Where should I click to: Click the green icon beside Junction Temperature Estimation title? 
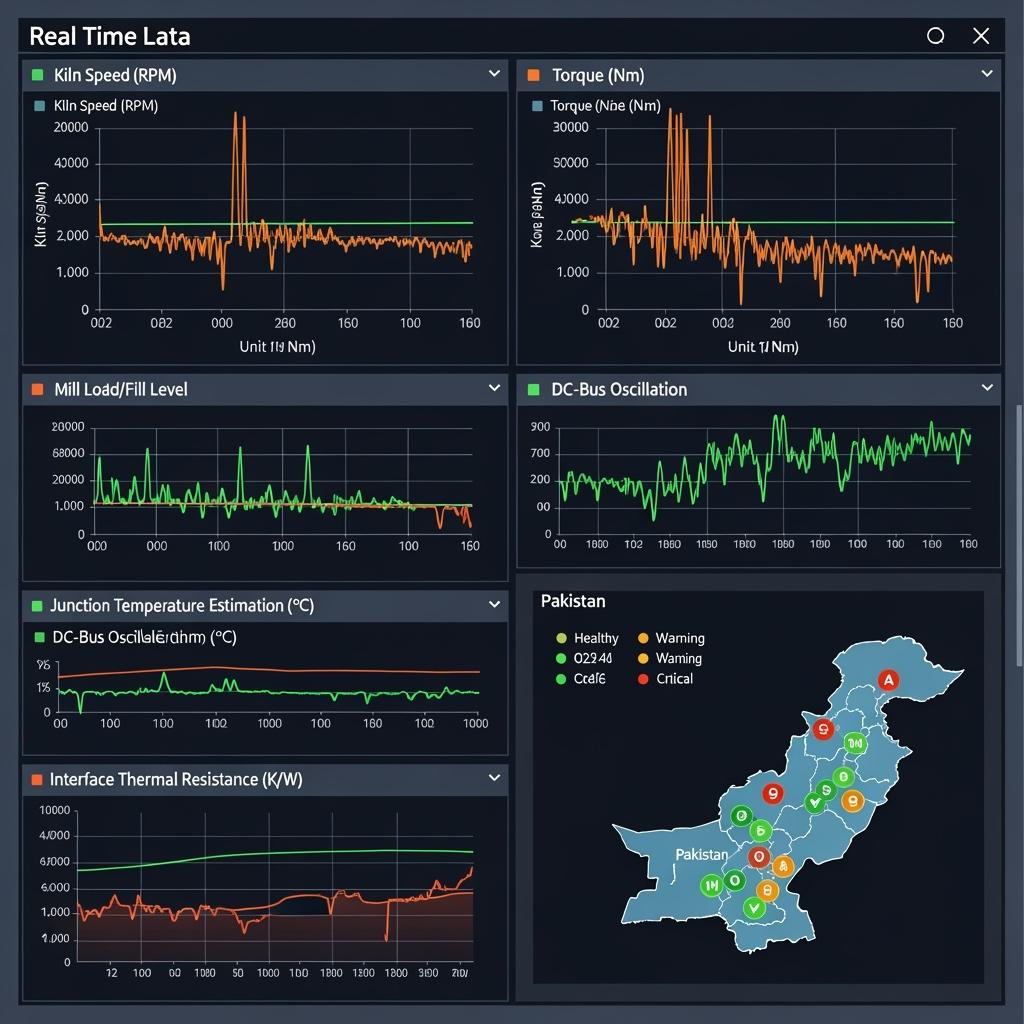coord(38,605)
